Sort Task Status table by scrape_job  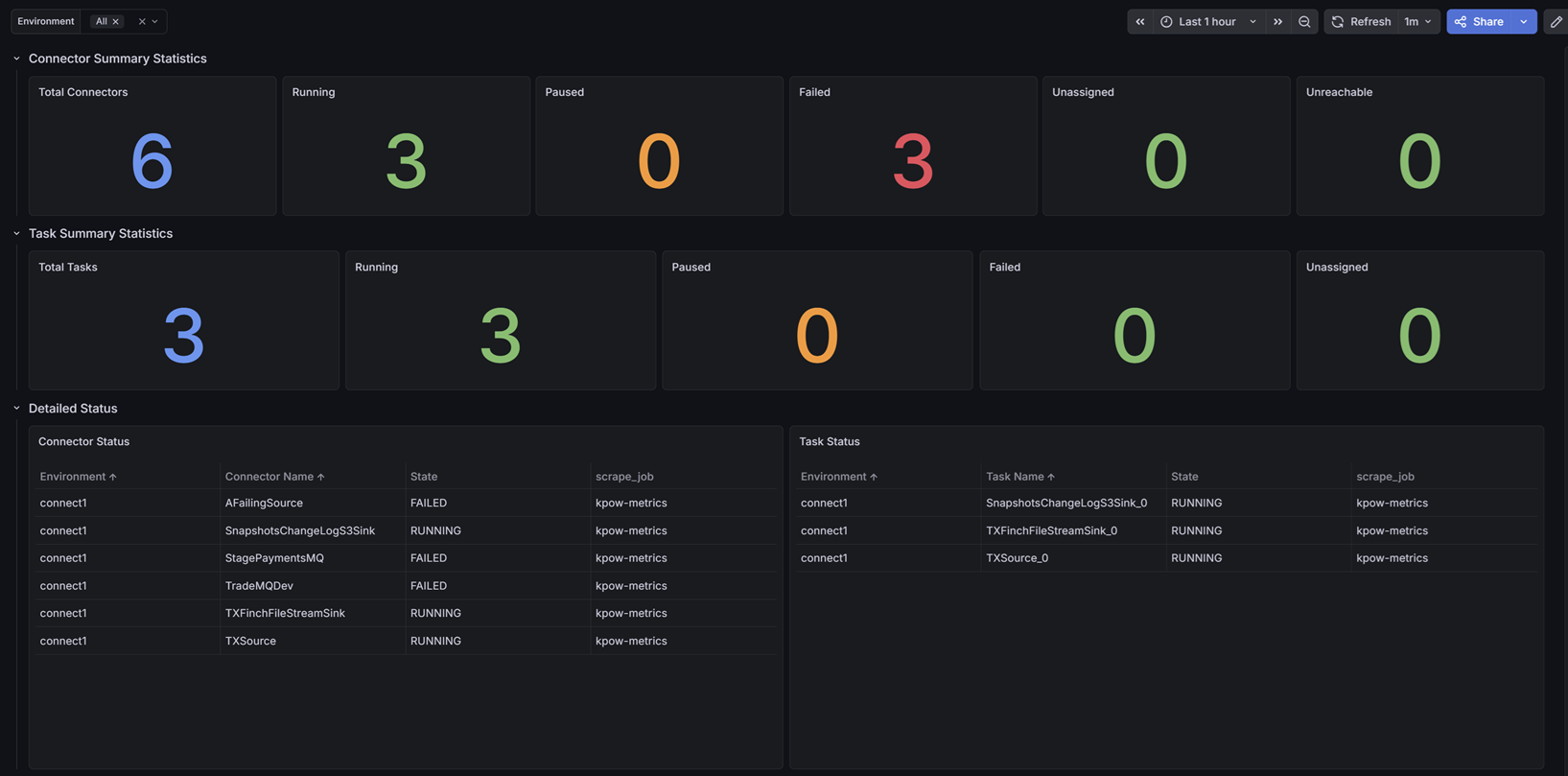coord(1385,476)
